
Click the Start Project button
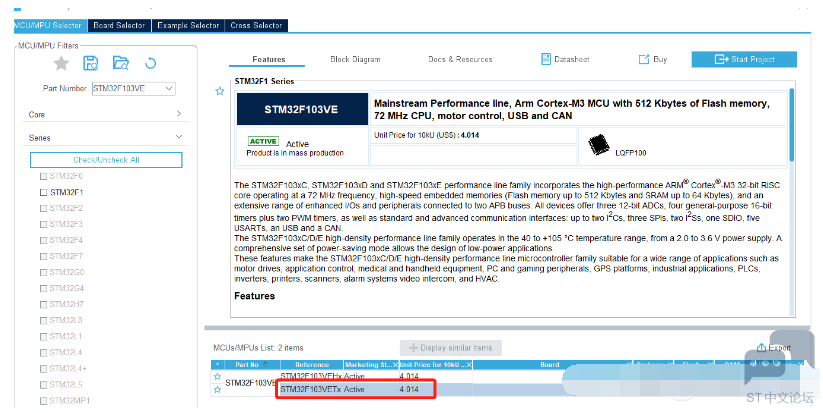pyautogui.click(x=744, y=59)
